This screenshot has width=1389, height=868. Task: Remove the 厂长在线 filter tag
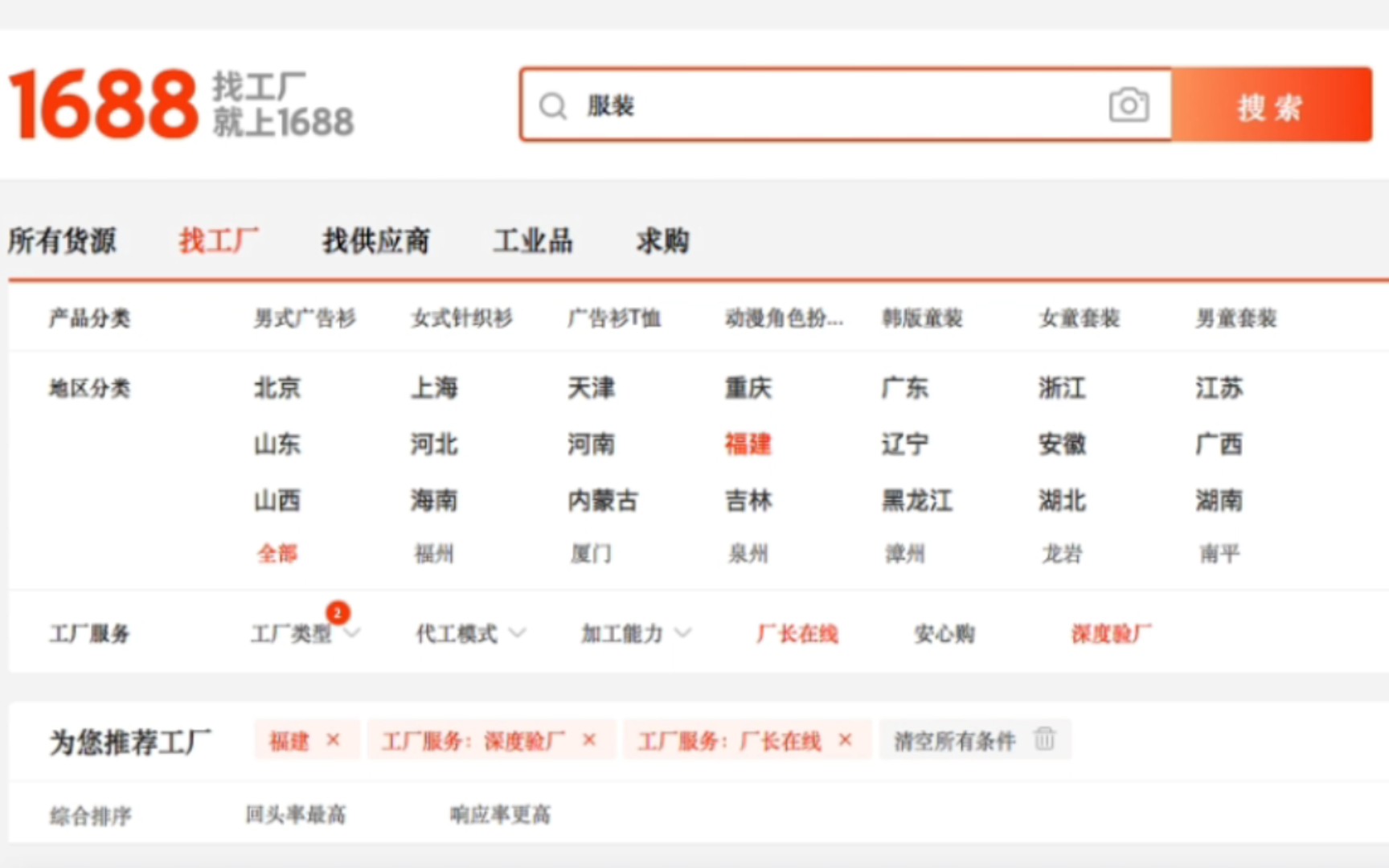845,739
